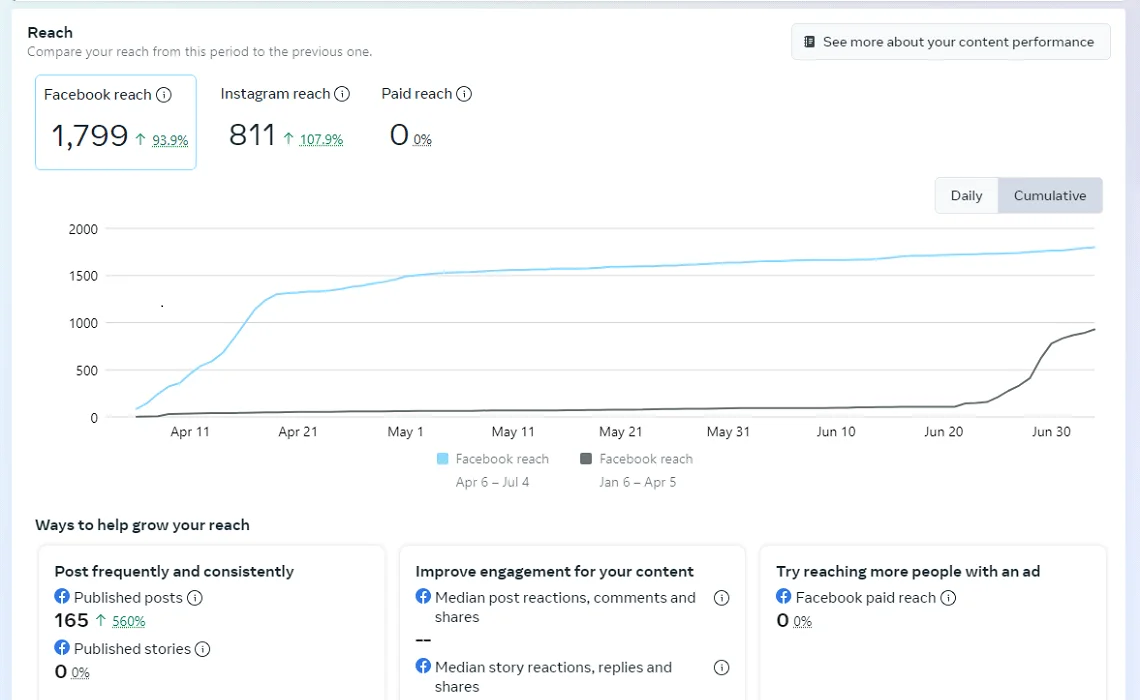Click info icon next to Published posts
Viewport: 1140px width, 700px height.
tap(195, 598)
